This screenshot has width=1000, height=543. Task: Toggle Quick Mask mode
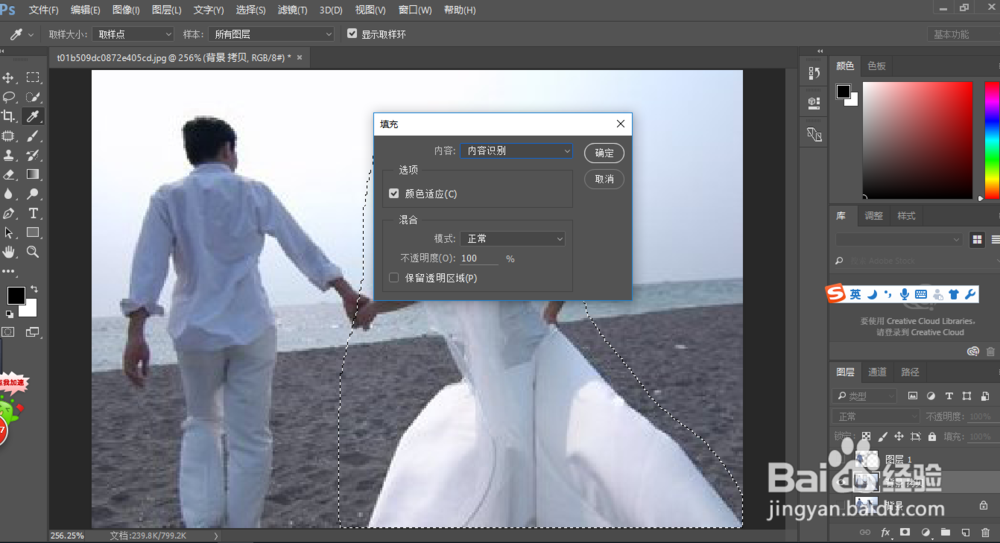[x=8, y=332]
